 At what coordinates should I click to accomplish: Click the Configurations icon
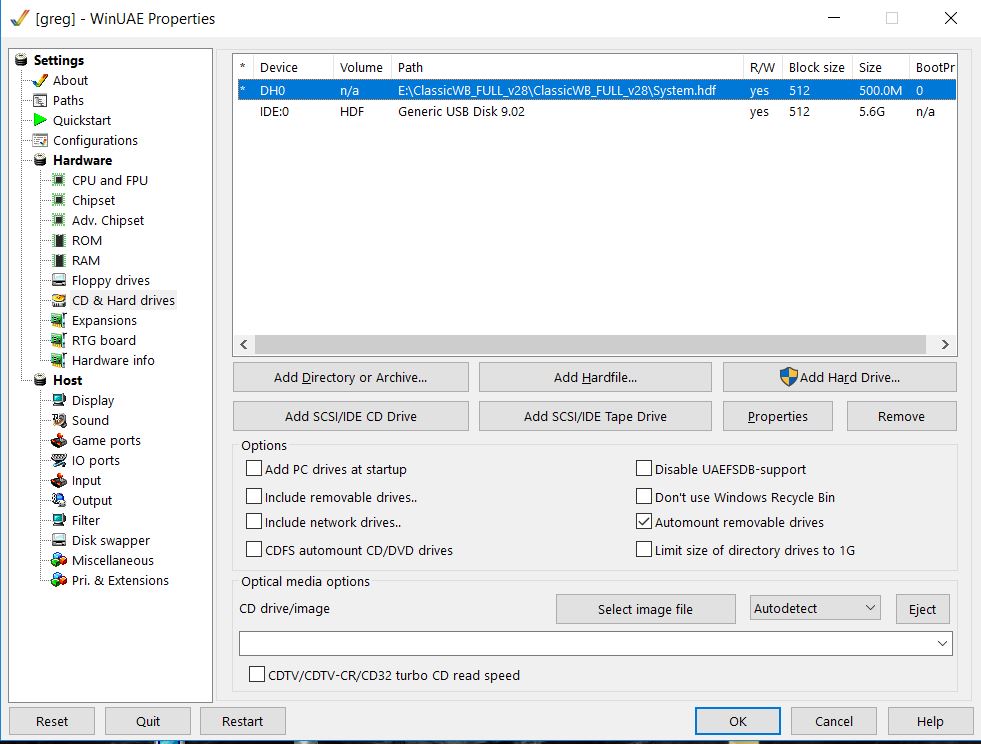[39, 140]
